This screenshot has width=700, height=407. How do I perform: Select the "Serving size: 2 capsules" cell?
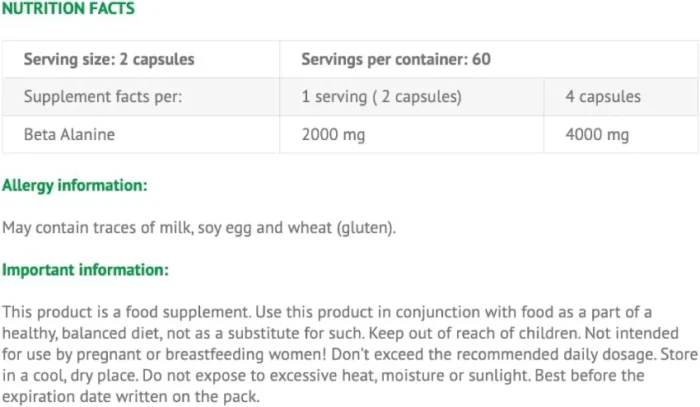coord(109,59)
